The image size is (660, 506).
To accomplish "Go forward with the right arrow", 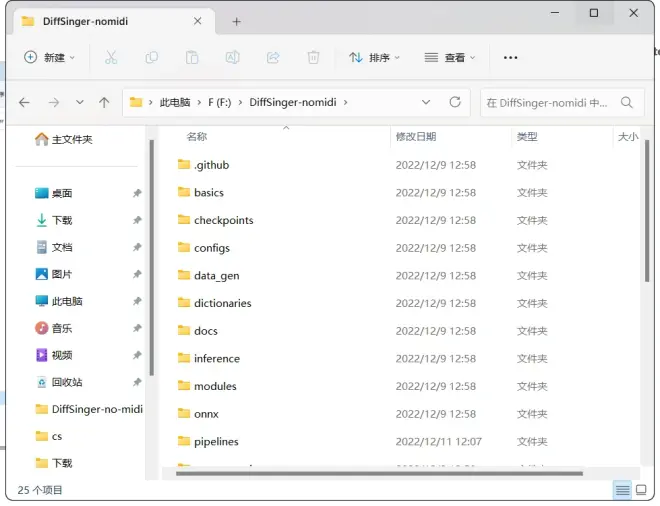I will pos(53,102).
